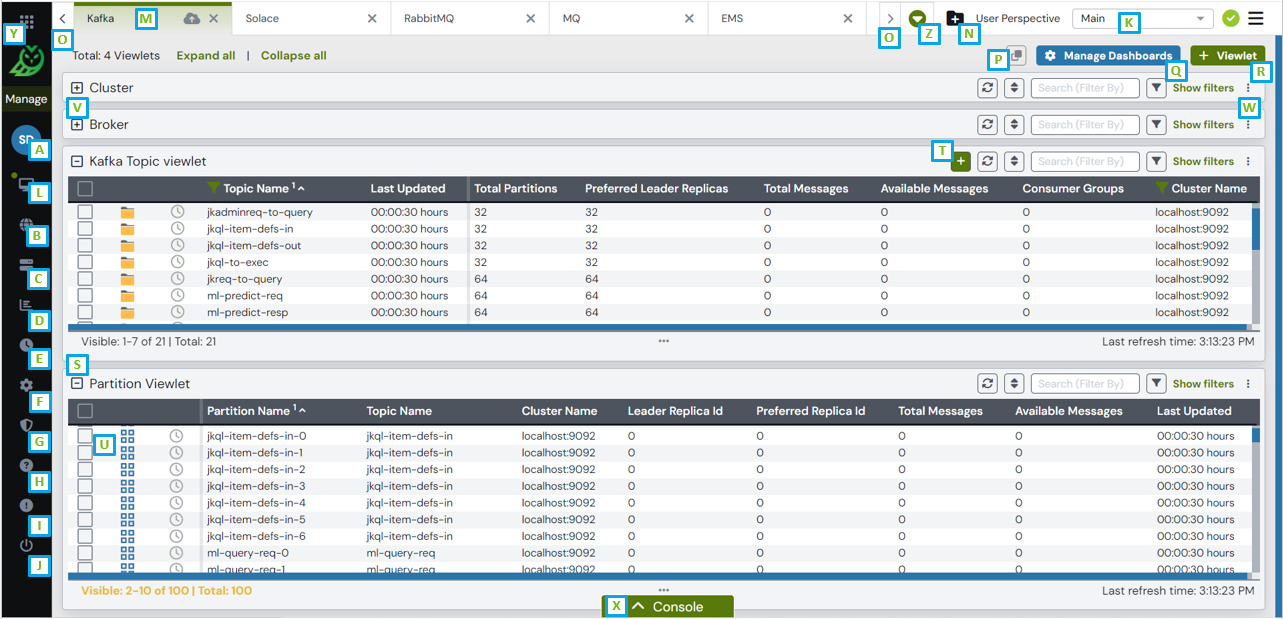Check the select-all box in Partition Viewlet

pos(85,411)
